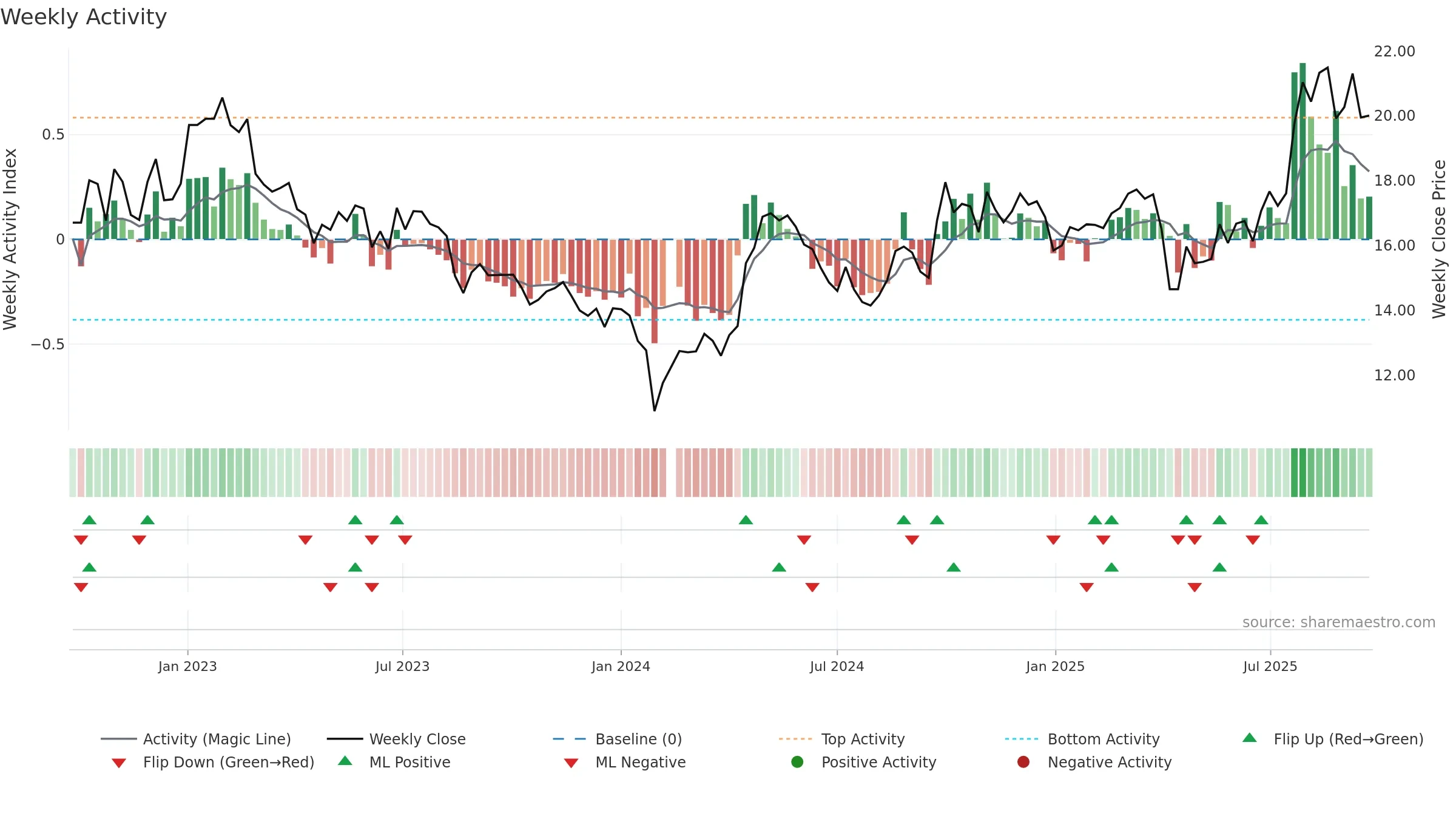The width and height of the screenshot is (1456, 819).
Task: Click the 22.00 price axis label
Action: 1394,51
